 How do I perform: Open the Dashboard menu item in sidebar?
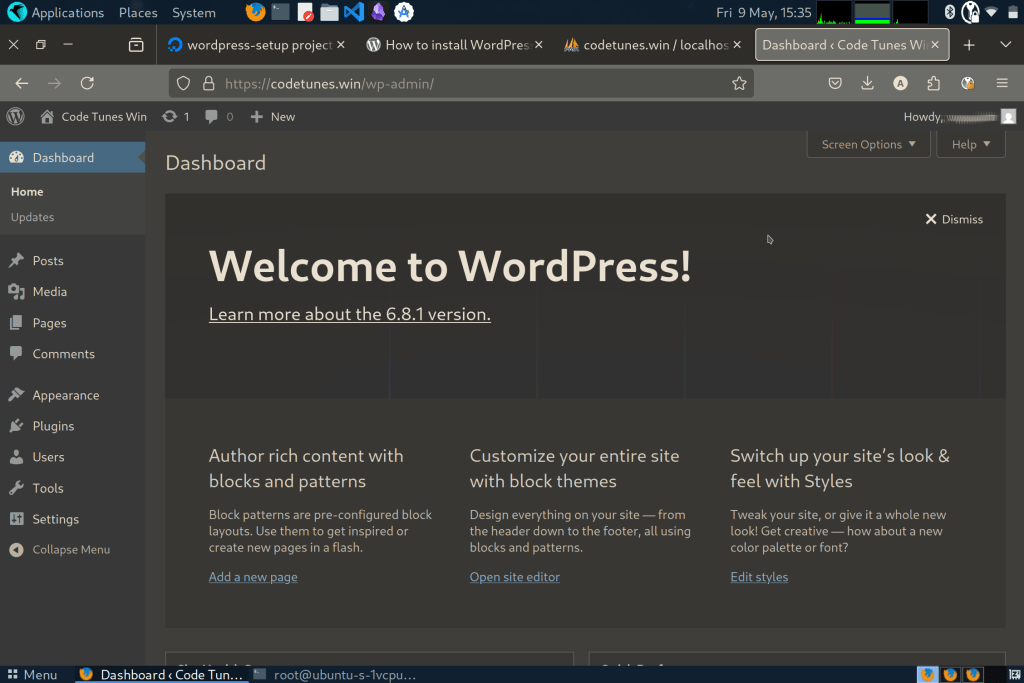point(72,157)
